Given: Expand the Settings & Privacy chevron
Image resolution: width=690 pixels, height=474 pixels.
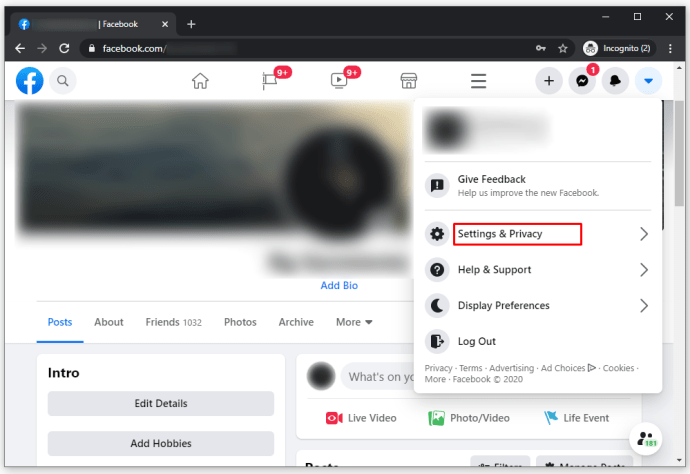Looking at the screenshot, I should (644, 234).
